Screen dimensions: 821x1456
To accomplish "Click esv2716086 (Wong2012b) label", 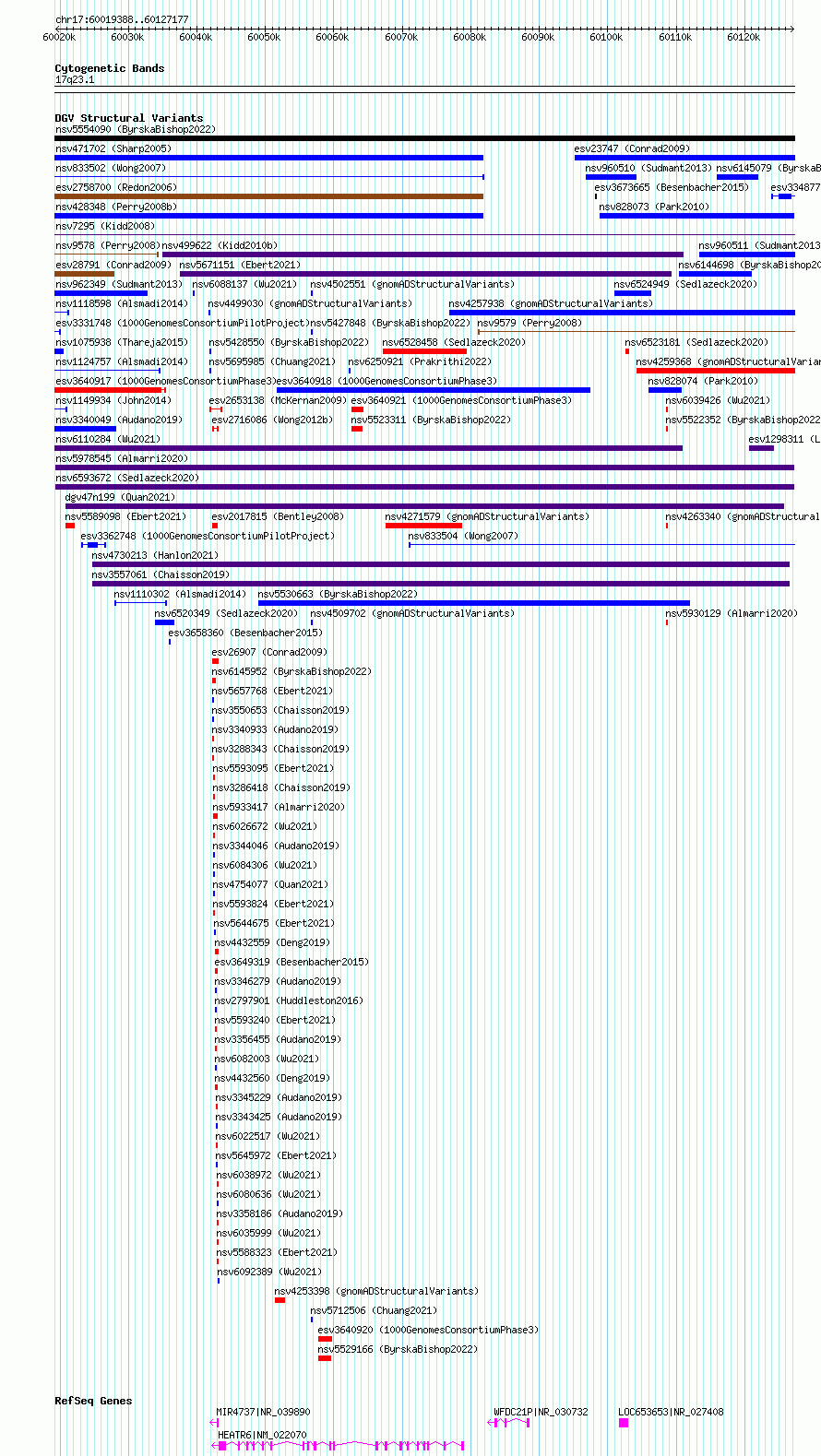I will pyautogui.click(x=272, y=420).
